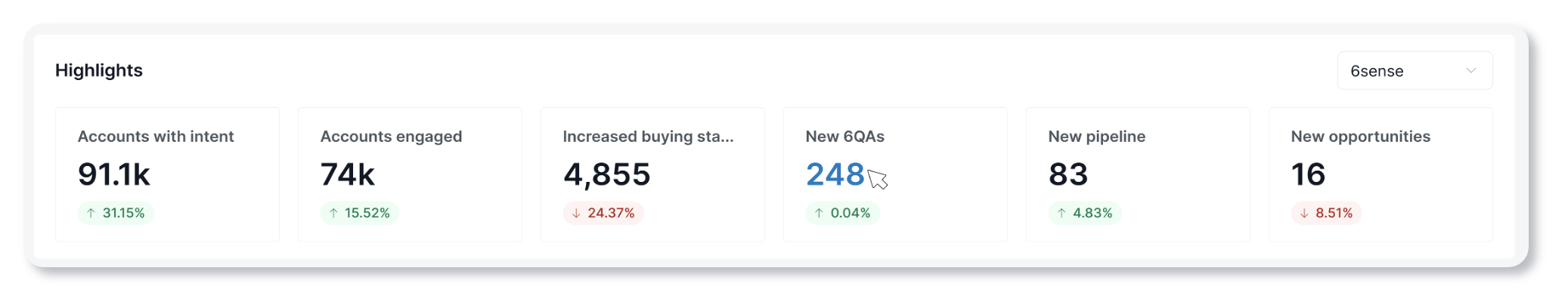This screenshot has height=308, width=1568.
Task: Click the chevron arrow in 6sense selector
Action: click(x=1470, y=71)
